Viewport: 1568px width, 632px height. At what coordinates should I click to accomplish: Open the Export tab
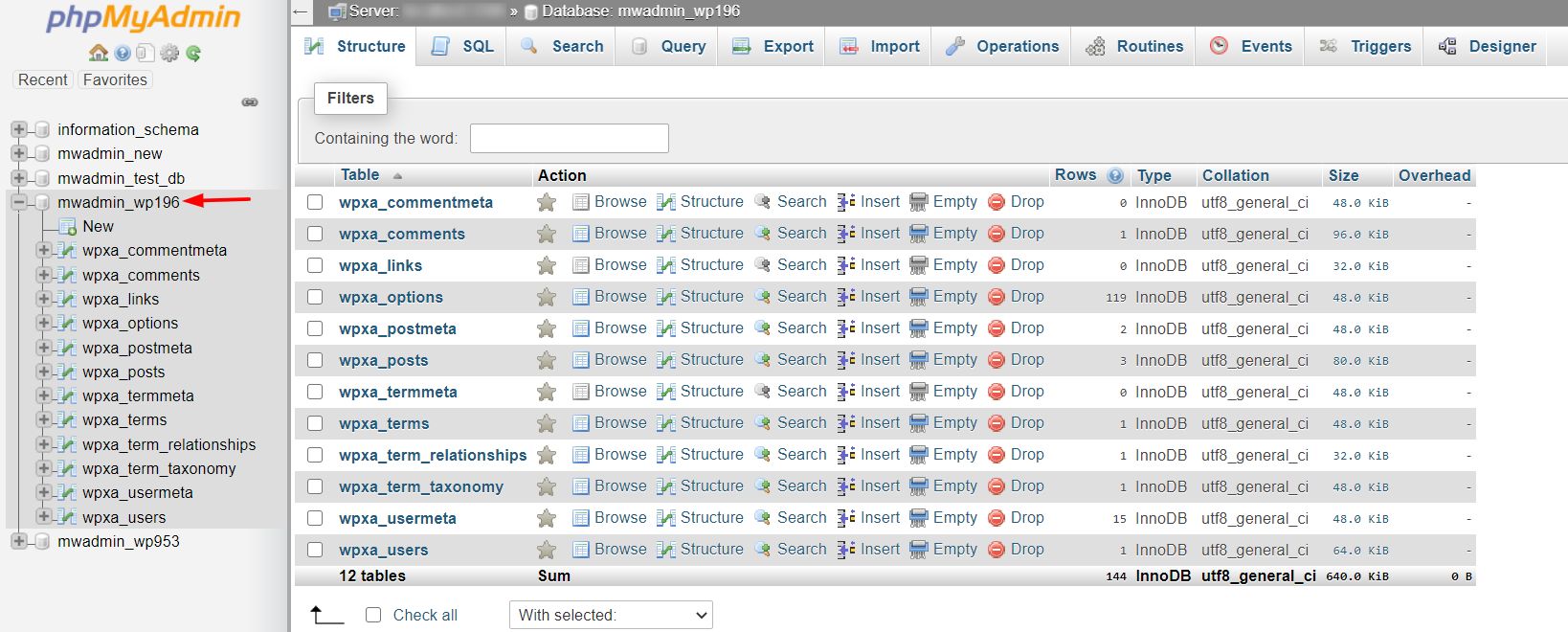point(773,46)
